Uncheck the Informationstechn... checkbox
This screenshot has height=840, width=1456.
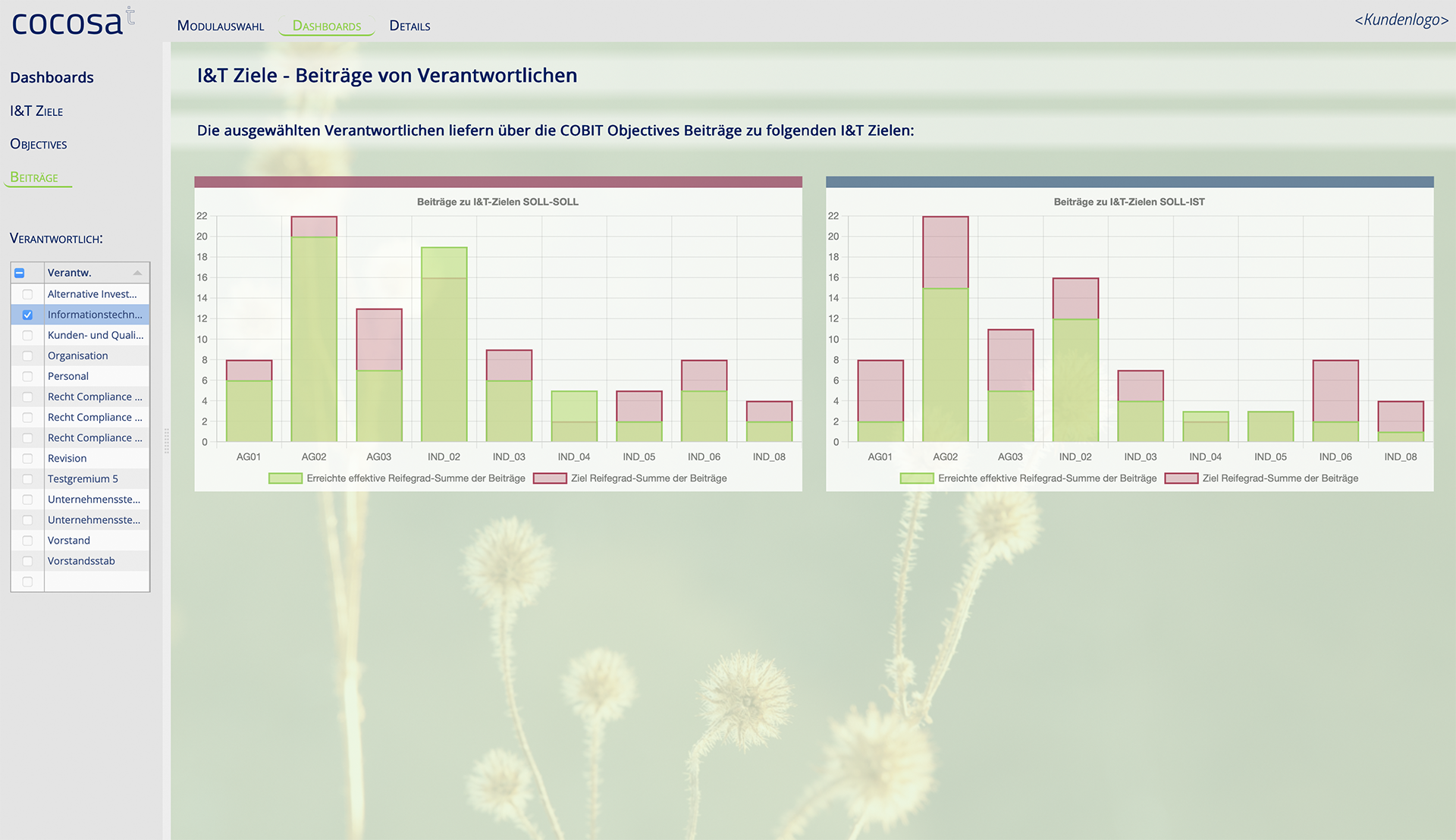(27, 315)
